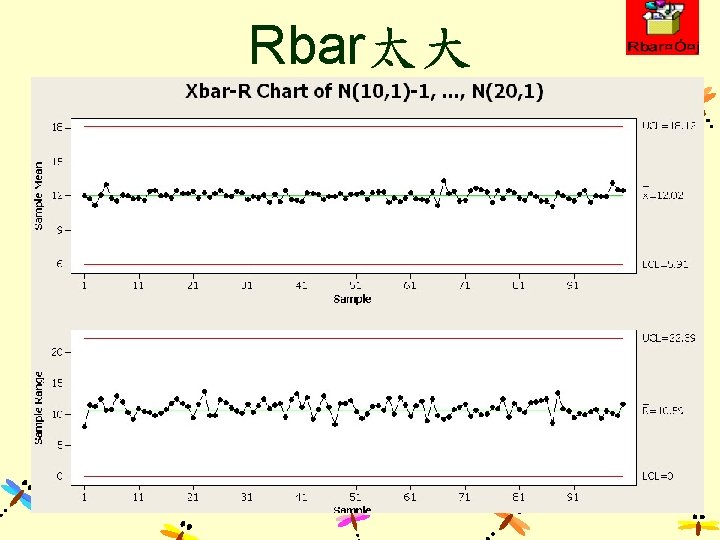Click the LCL label of Sample Mean chart
Image resolution: width=720 pixels, height=540 pixels.
click(665, 264)
